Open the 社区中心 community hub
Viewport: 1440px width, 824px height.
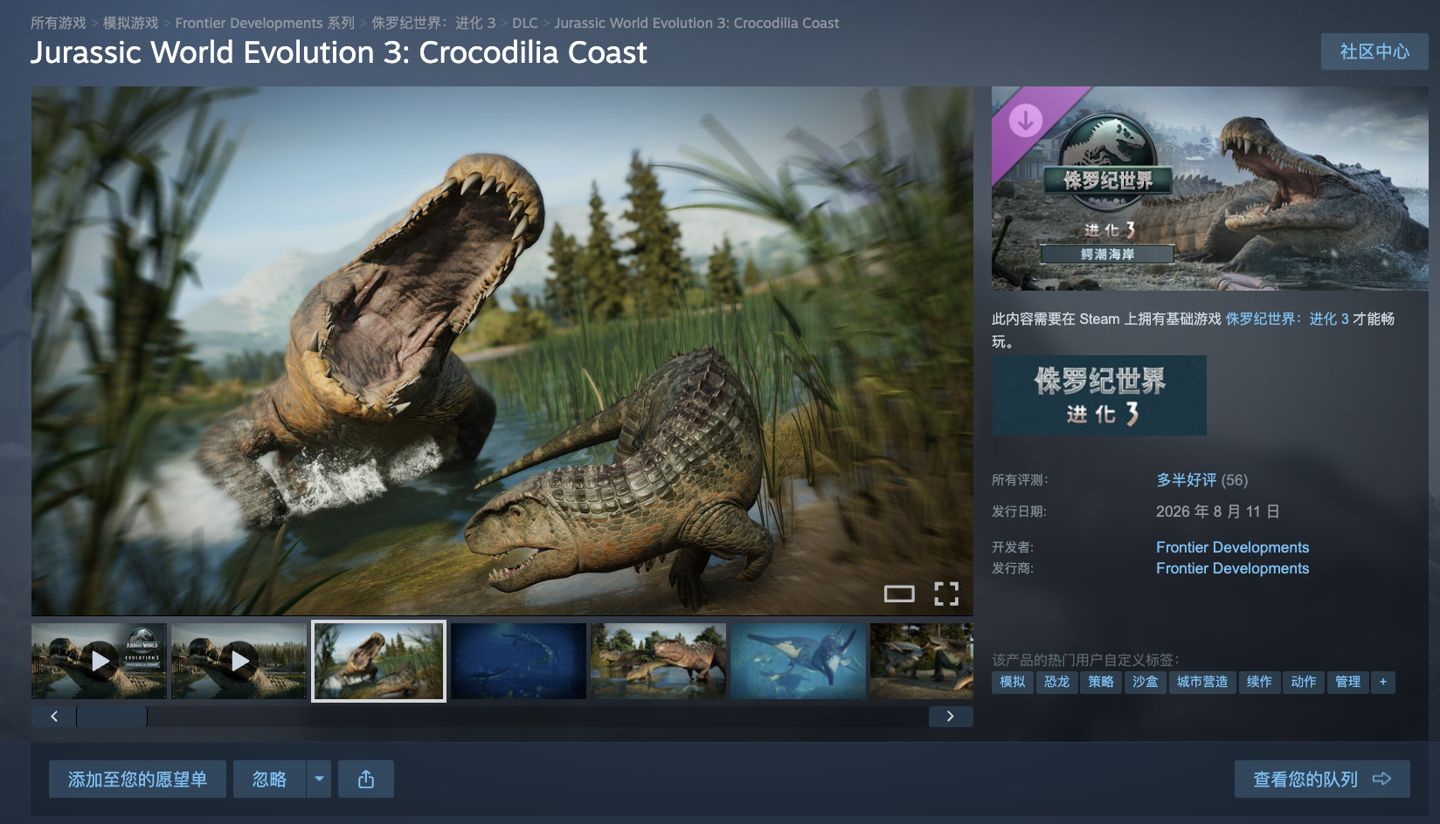click(1374, 51)
